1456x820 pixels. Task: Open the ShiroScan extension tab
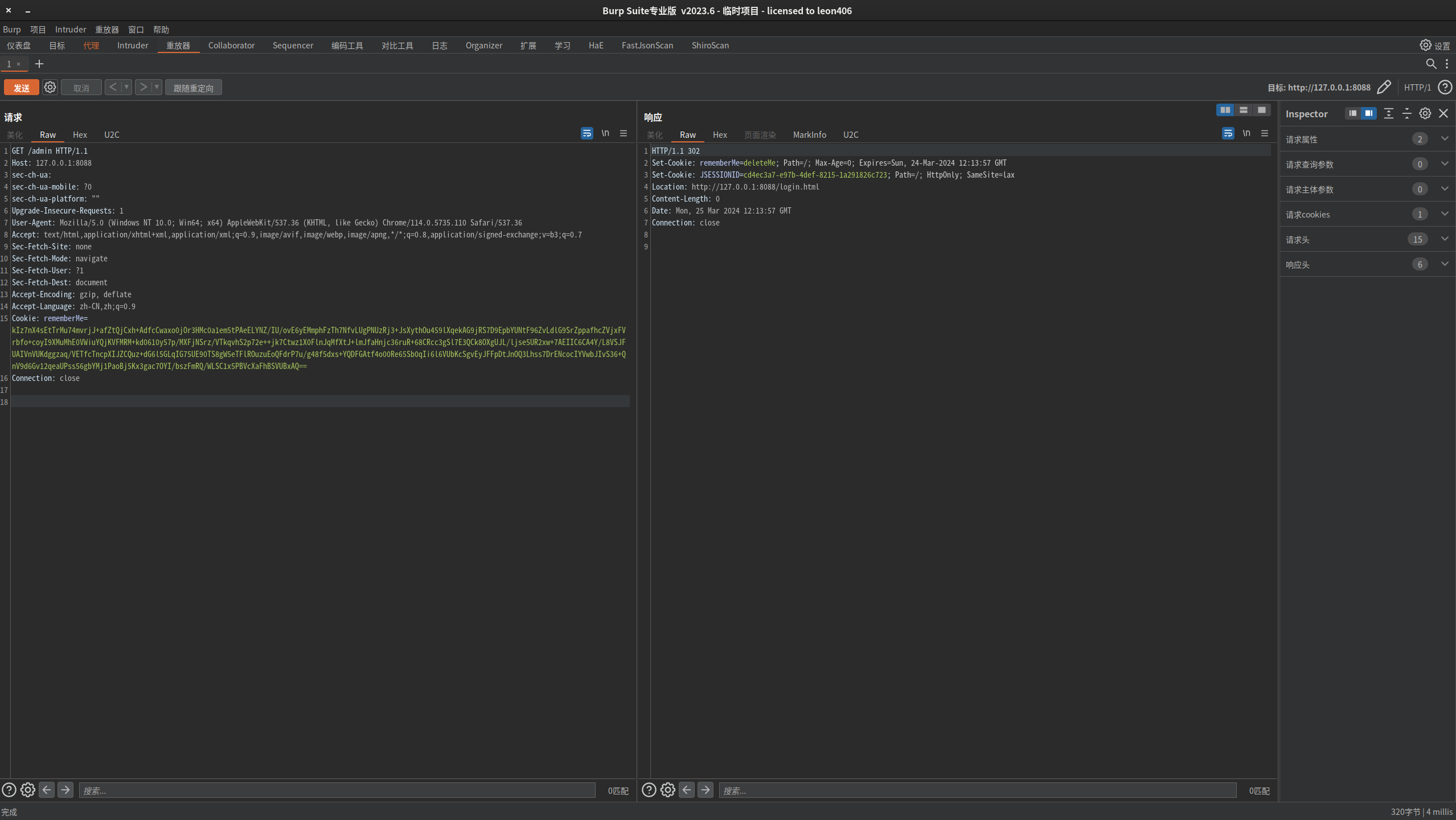(x=710, y=46)
